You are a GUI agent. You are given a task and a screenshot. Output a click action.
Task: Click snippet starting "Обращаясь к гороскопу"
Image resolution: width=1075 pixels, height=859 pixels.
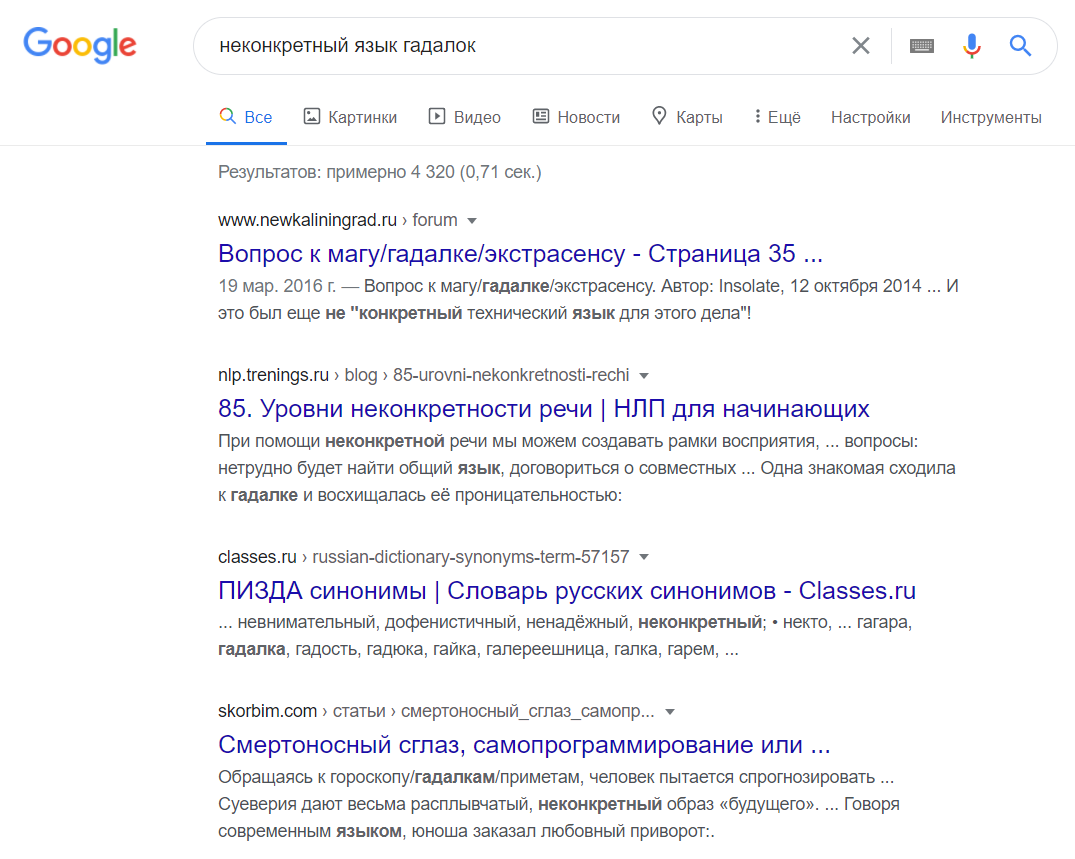point(559,804)
